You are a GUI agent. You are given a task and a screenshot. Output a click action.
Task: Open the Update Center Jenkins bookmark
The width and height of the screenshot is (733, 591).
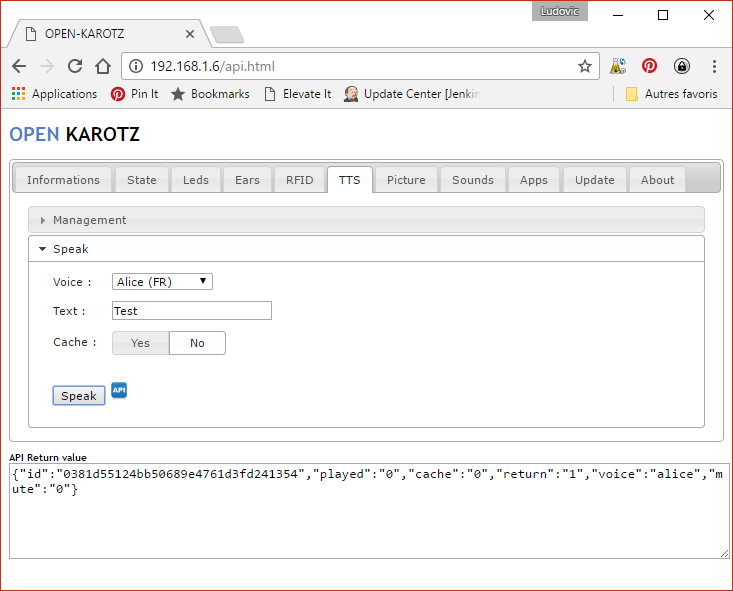pos(412,94)
